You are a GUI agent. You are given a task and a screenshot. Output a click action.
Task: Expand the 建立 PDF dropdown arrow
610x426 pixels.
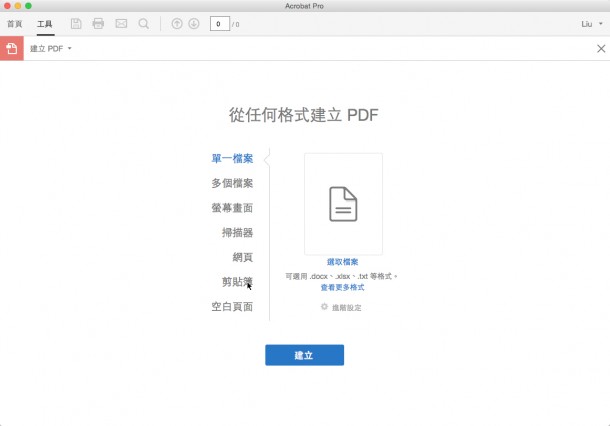tap(70, 48)
